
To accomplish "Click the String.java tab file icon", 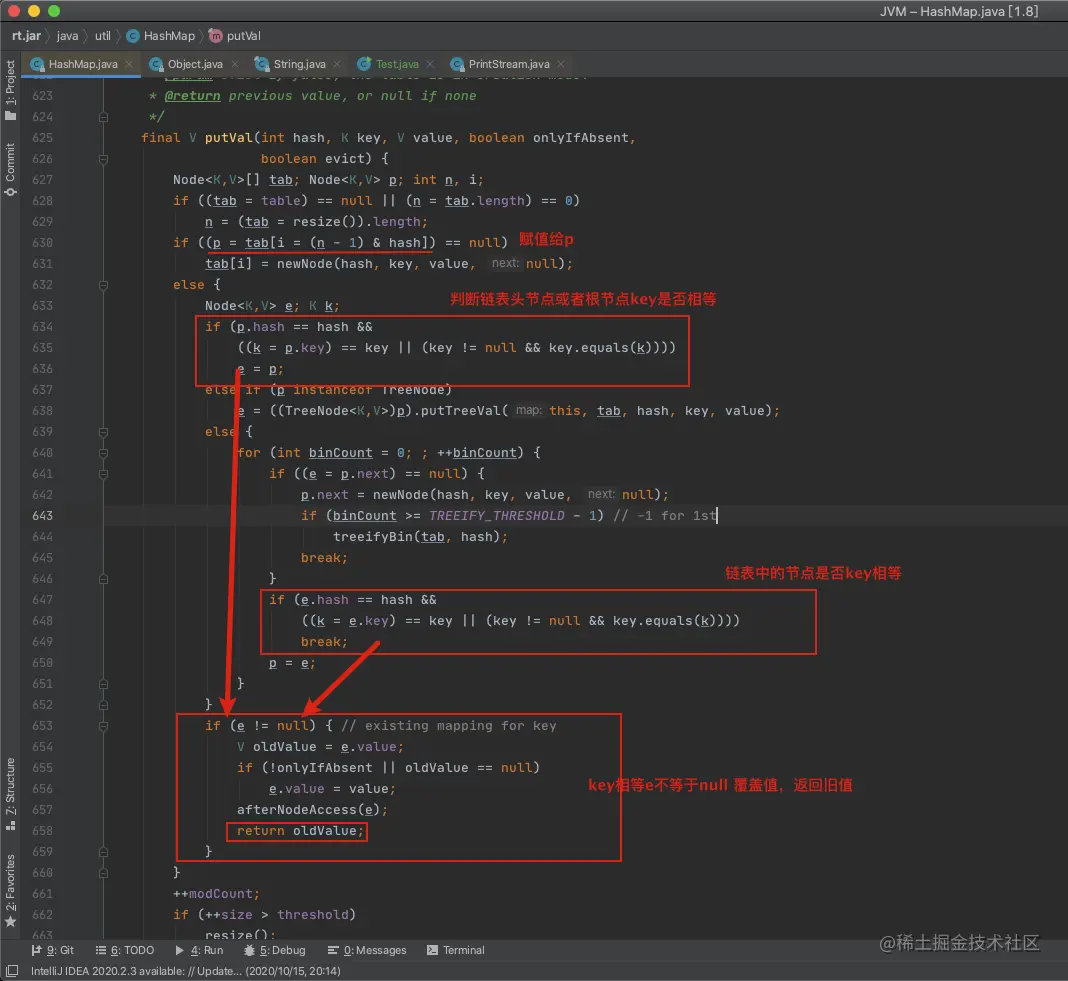I will click(x=262, y=64).
